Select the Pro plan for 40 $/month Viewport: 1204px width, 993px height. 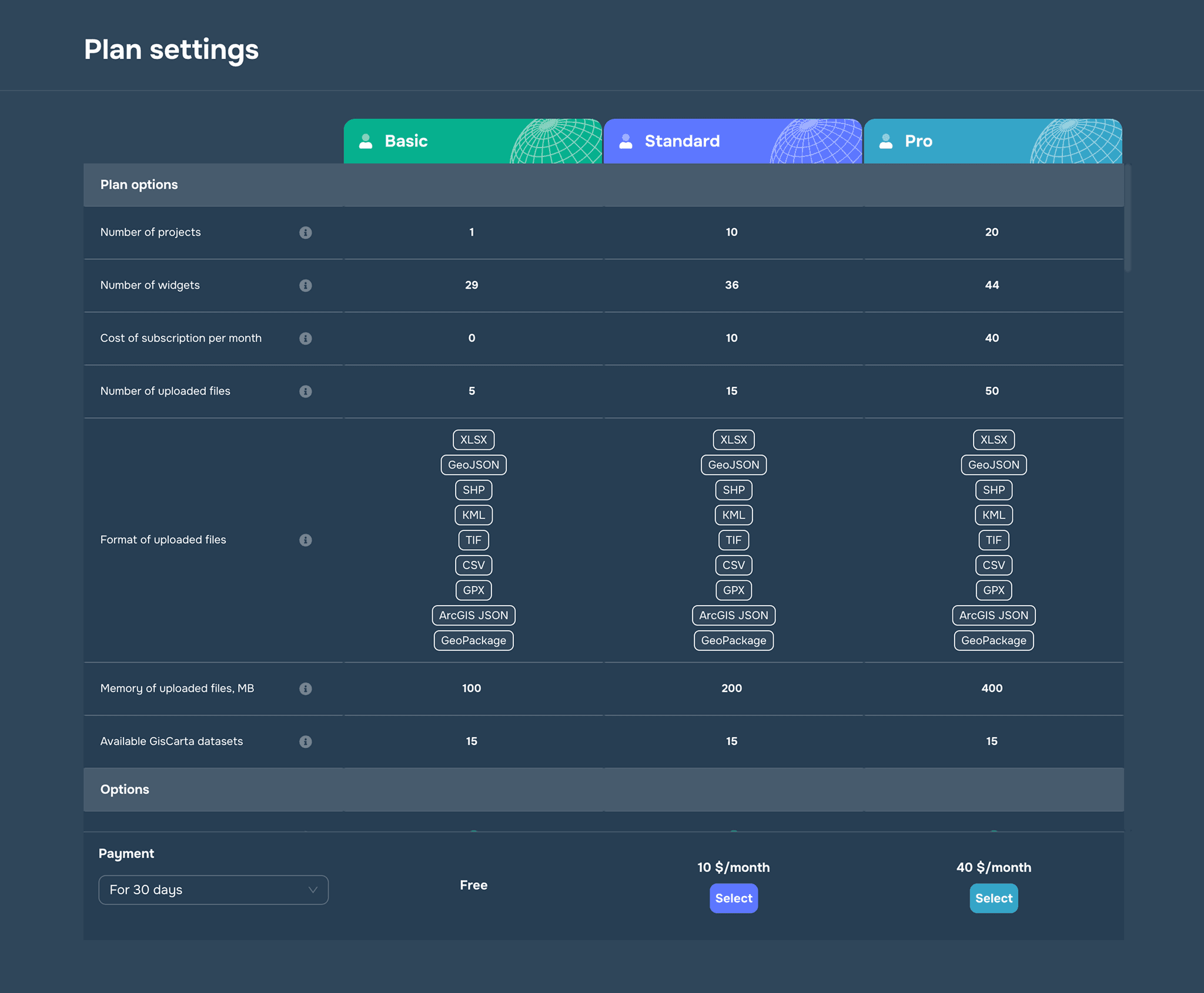993,898
